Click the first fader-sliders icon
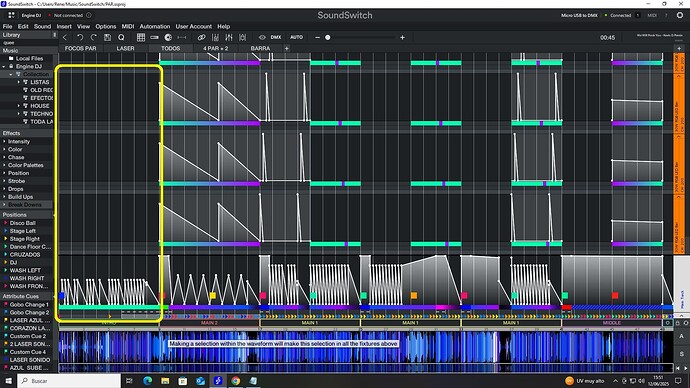The width and height of the screenshot is (690, 388). coord(215,37)
